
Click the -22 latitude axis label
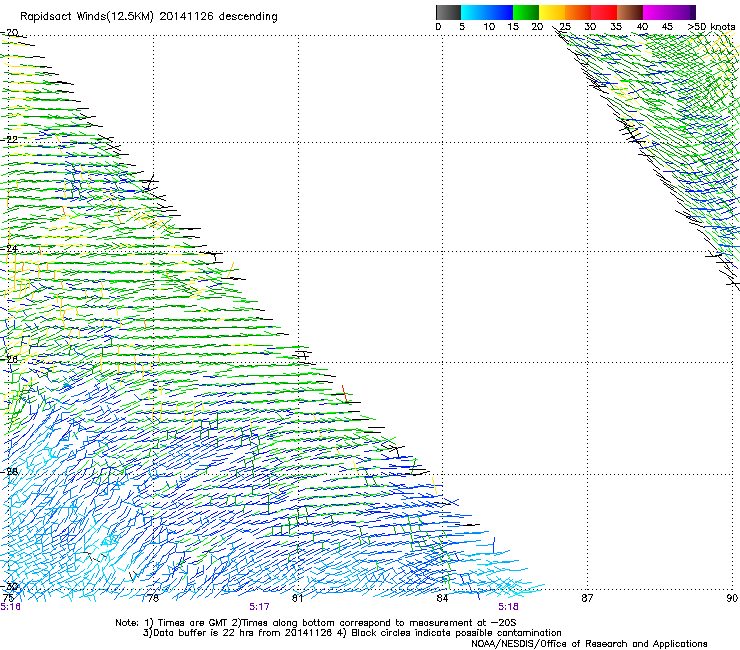click(x=9, y=139)
